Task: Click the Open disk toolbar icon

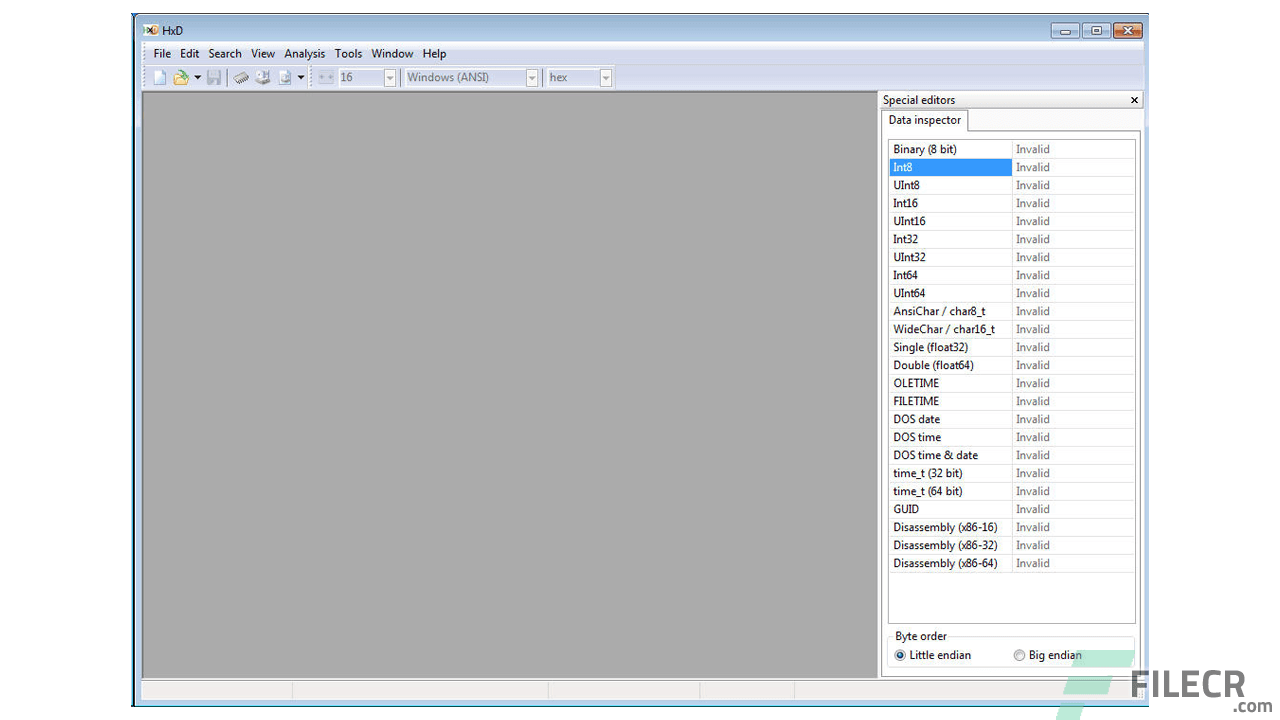Action: click(x=263, y=77)
